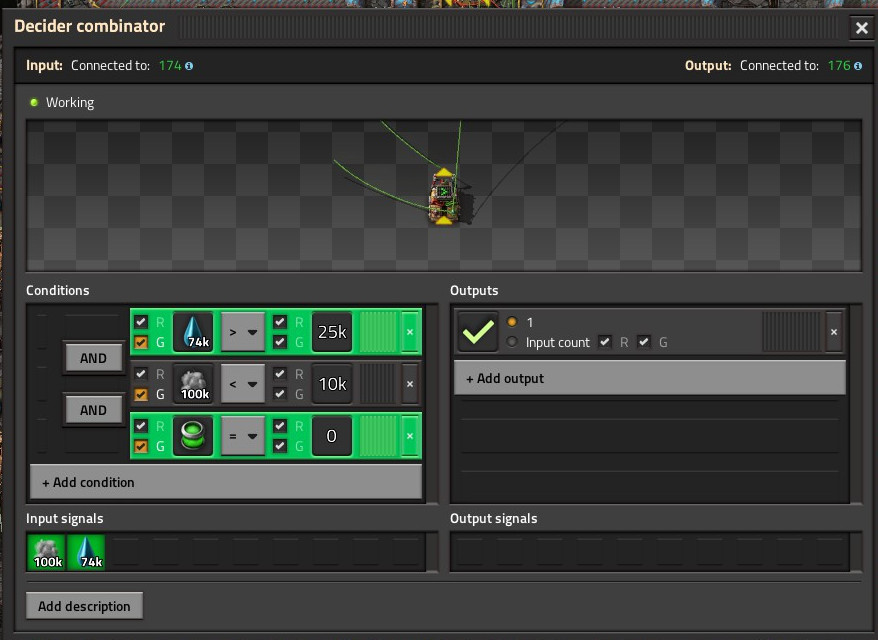Select the output constant 1 radio button
The image size is (878, 640).
[x=511, y=322]
